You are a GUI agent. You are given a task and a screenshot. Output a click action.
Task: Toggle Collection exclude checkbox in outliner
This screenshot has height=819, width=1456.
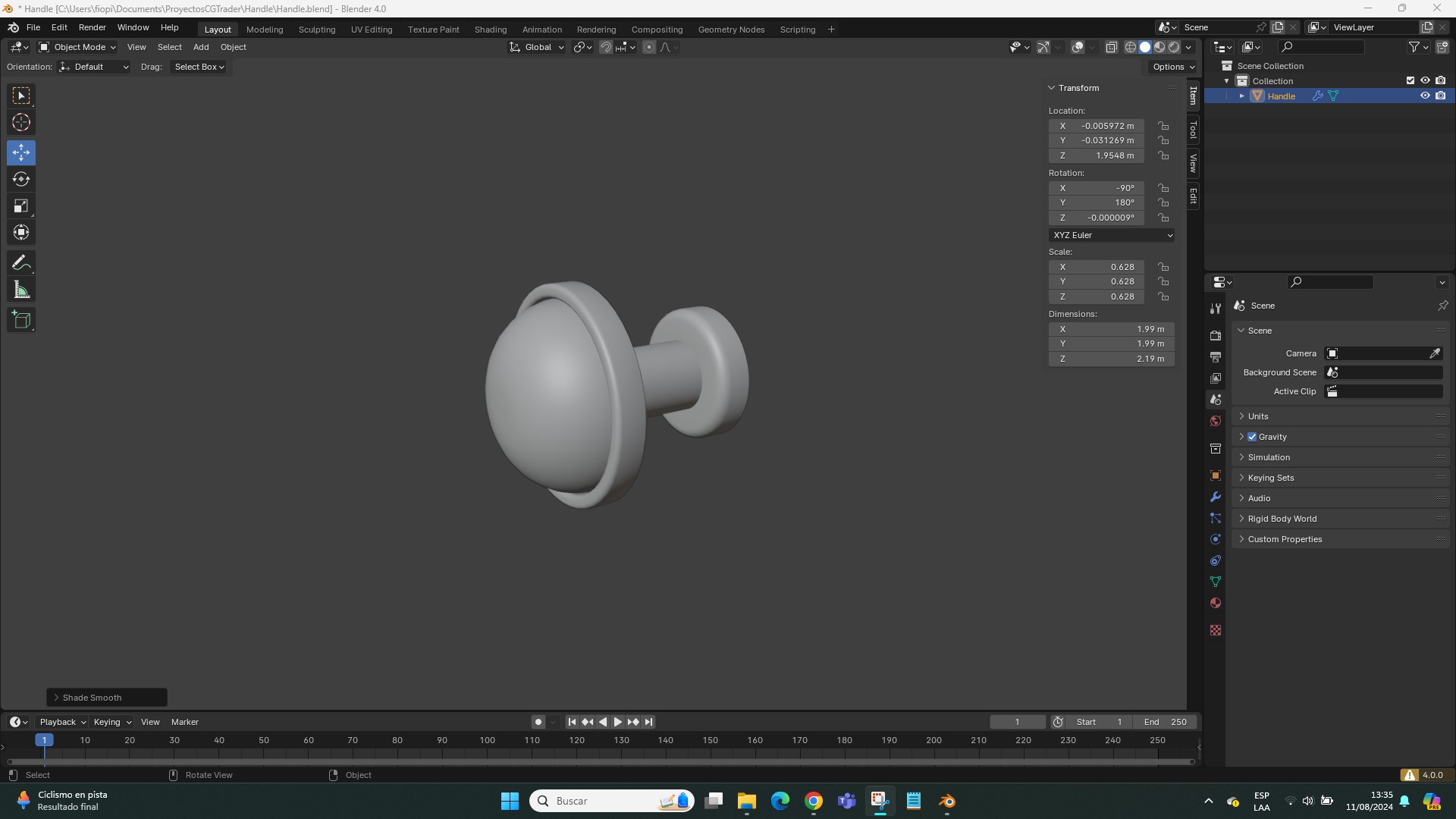coord(1410,80)
